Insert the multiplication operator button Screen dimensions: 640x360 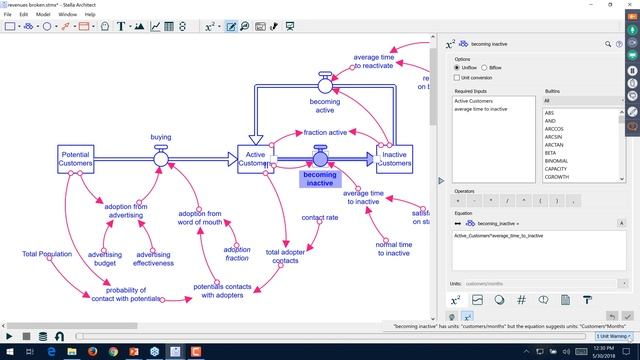491,200
